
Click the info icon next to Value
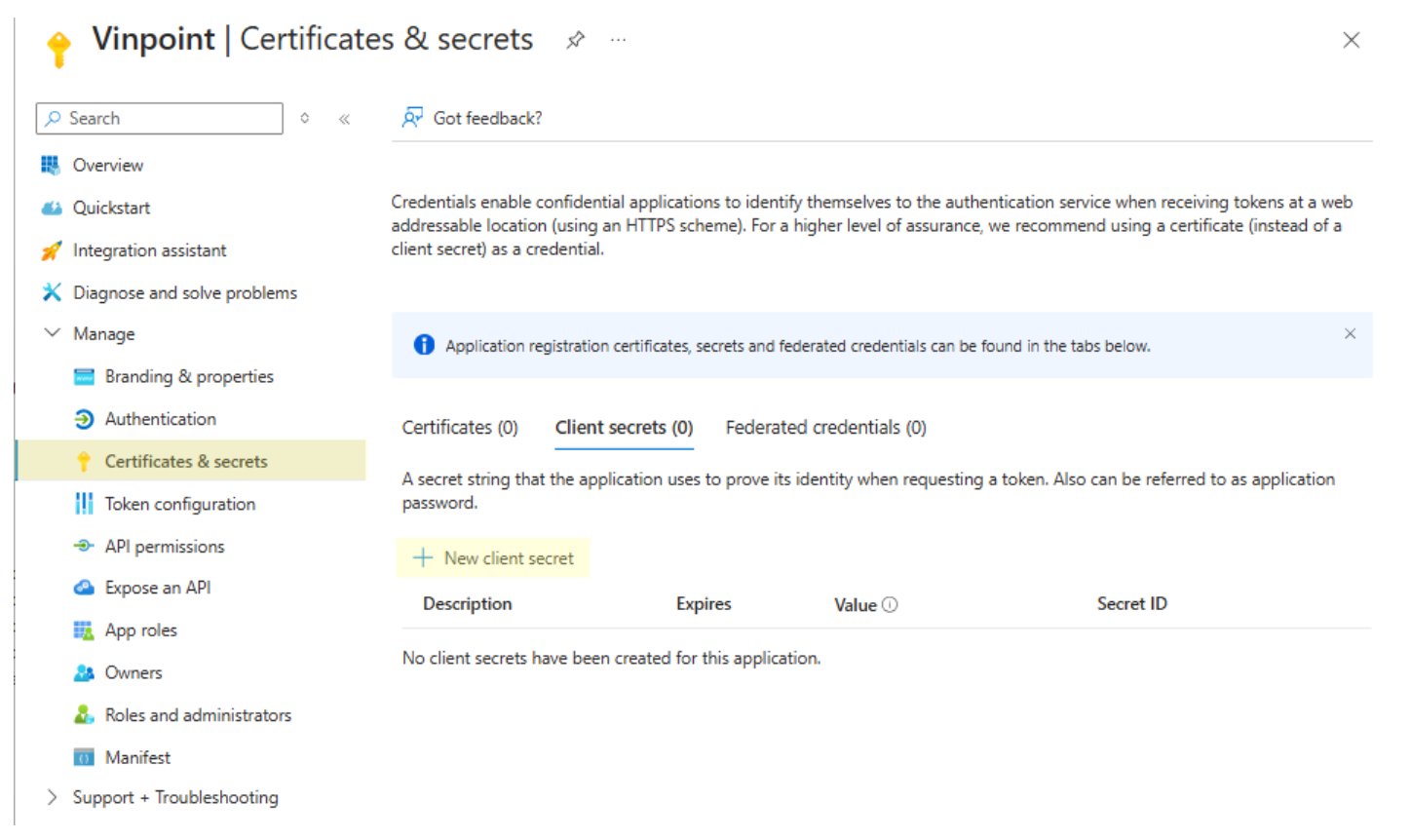(x=890, y=605)
